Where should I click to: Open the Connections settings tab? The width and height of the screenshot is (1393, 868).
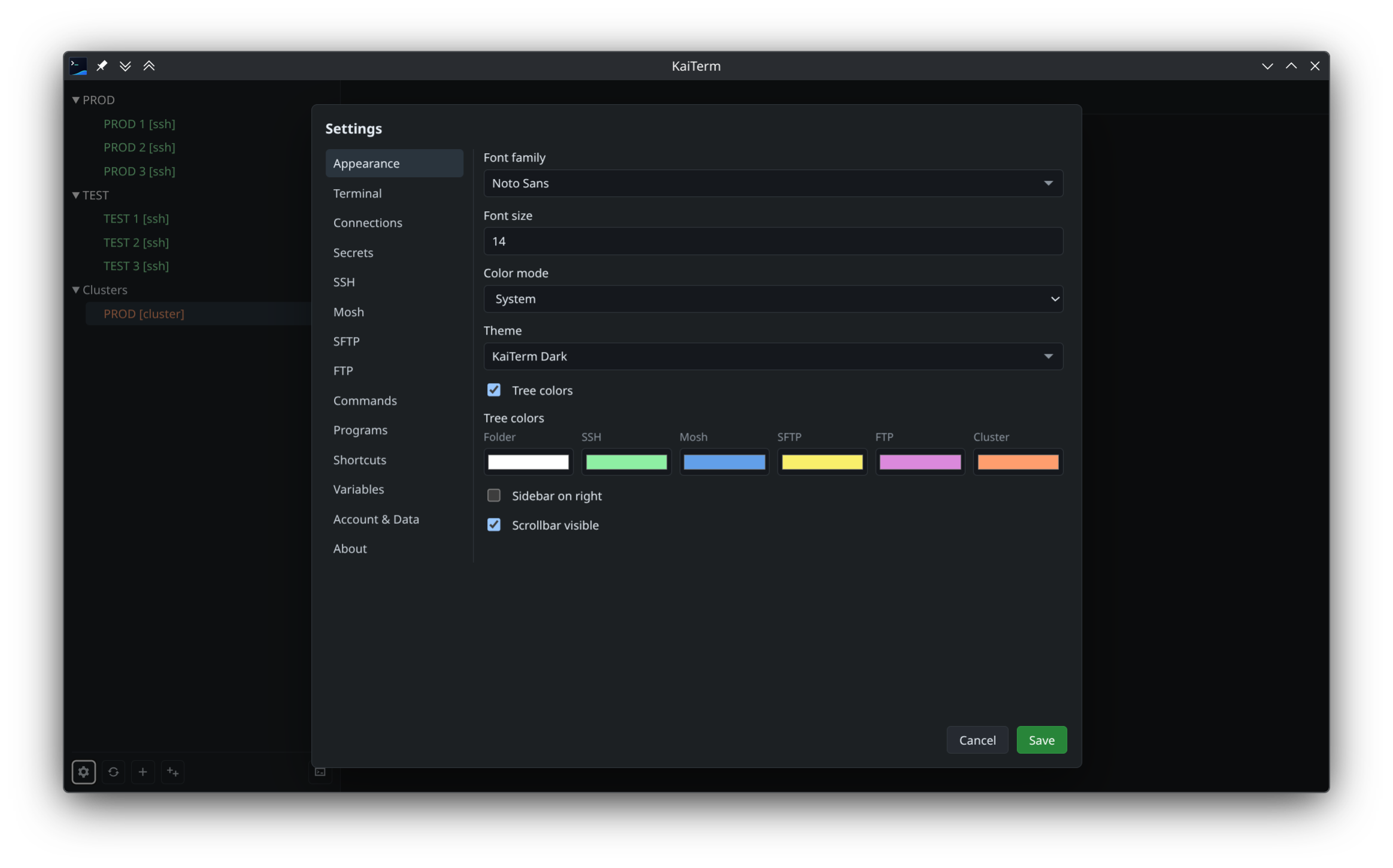tap(394, 223)
